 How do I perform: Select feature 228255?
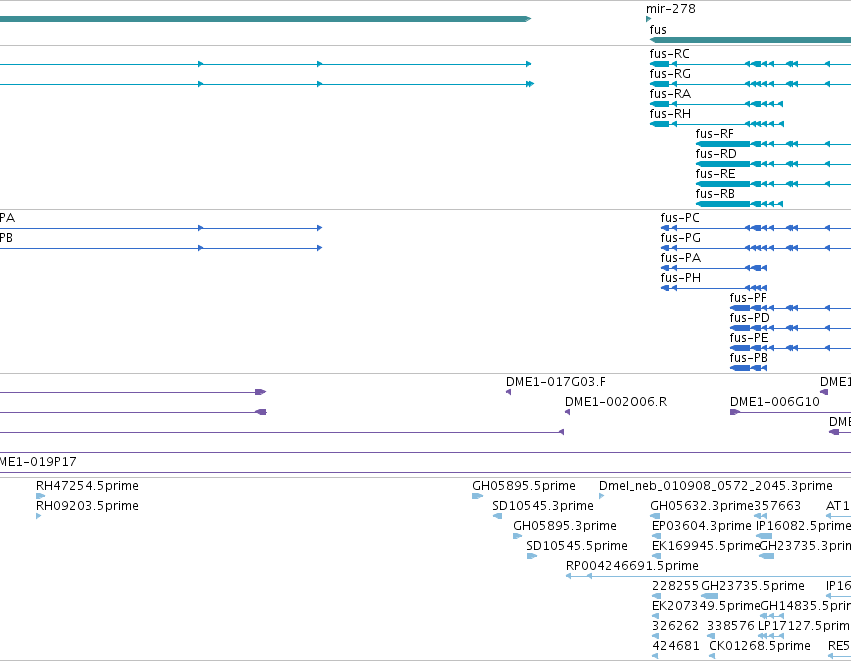(675, 586)
